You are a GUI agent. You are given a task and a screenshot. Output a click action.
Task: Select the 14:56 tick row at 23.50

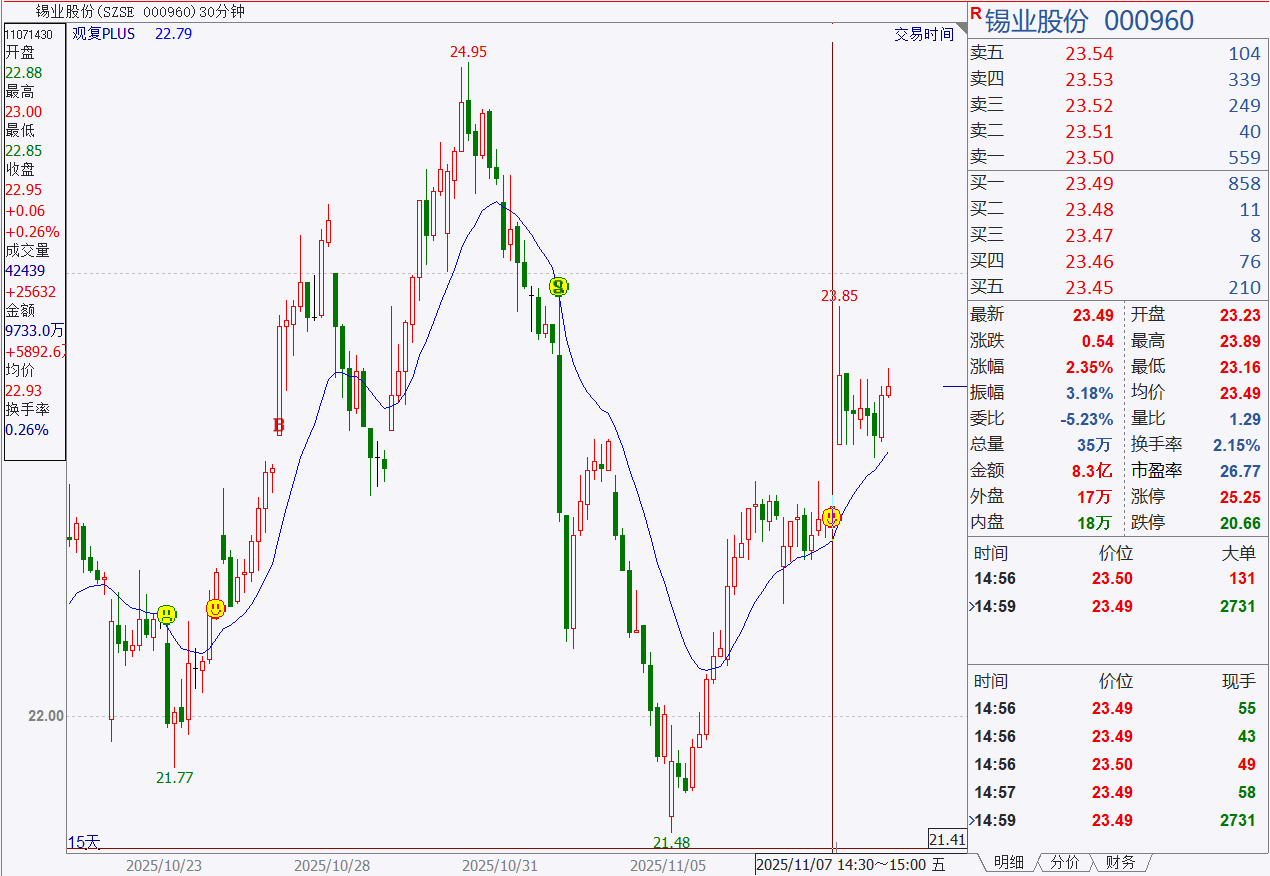(x=1118, y=765)
